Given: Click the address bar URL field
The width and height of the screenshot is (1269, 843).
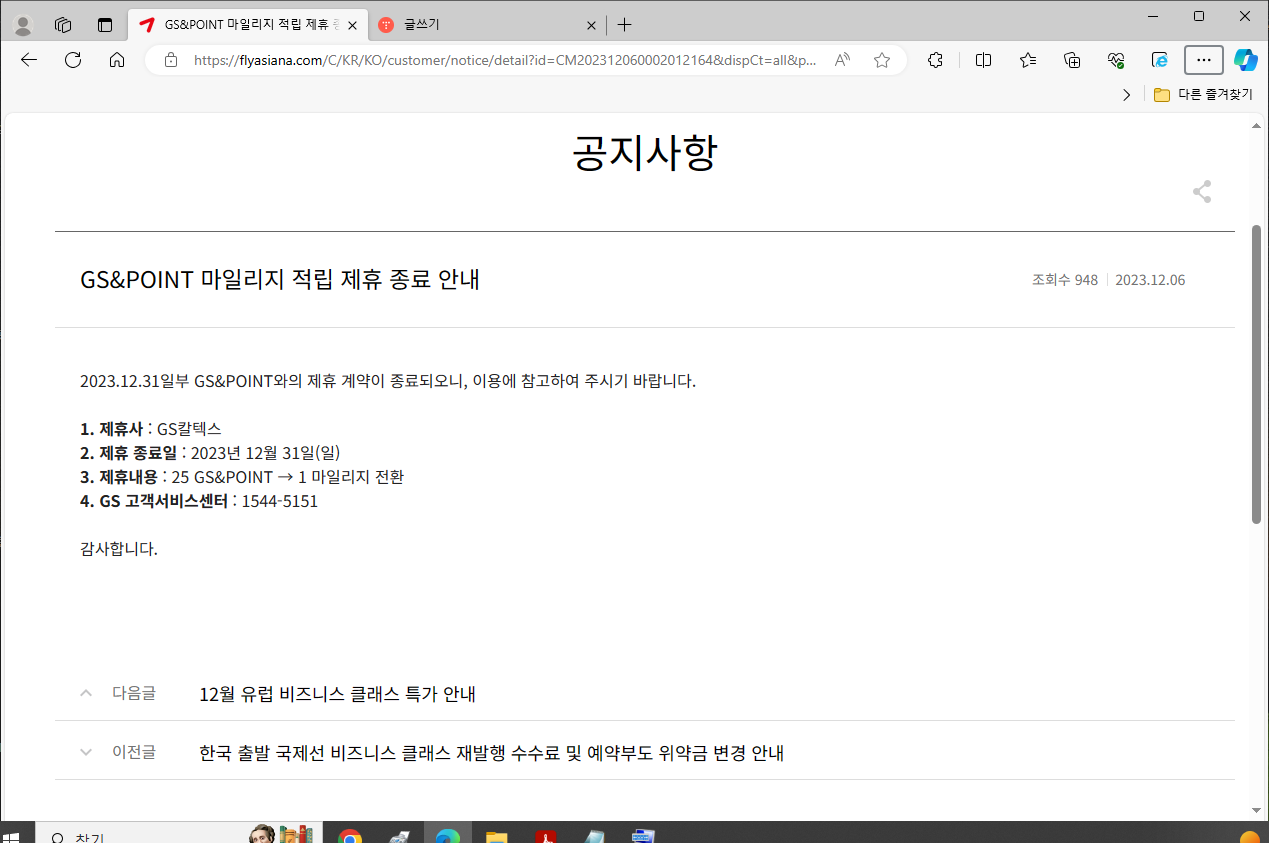Looking at the screenshot, I should pyautogui.click(x=505, y=60).
